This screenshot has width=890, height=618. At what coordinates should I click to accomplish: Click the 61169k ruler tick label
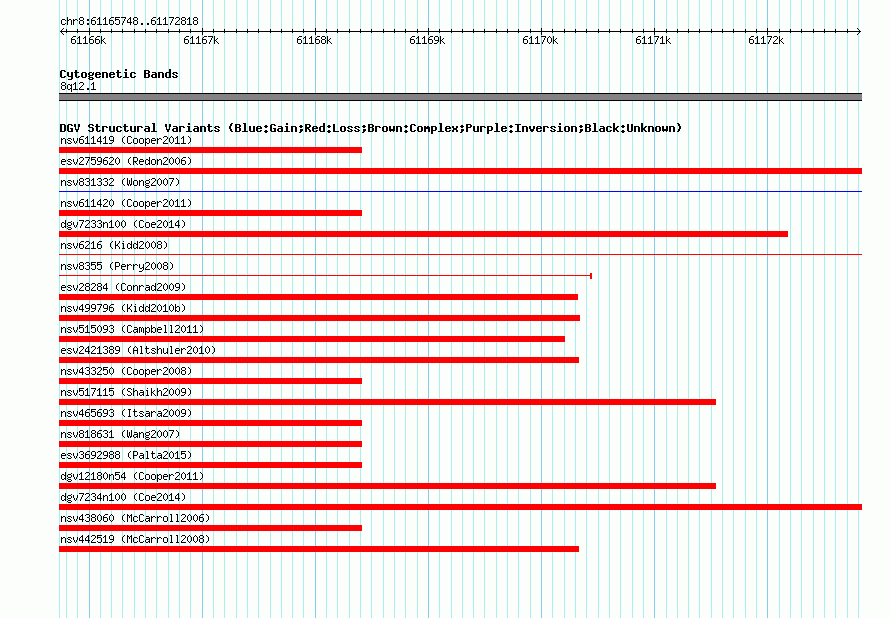pos(427,40)
